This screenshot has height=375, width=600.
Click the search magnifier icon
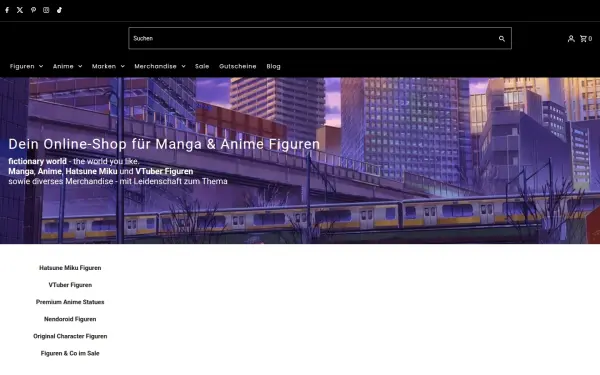pos(502,39)
